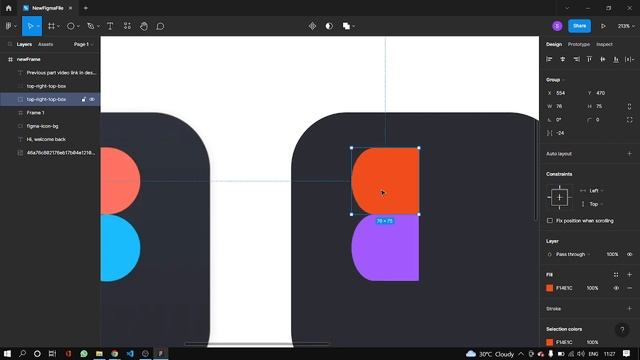
Task: Open the Page 1 dropdown
Action: pyautogui.click(x=83, y=44)
